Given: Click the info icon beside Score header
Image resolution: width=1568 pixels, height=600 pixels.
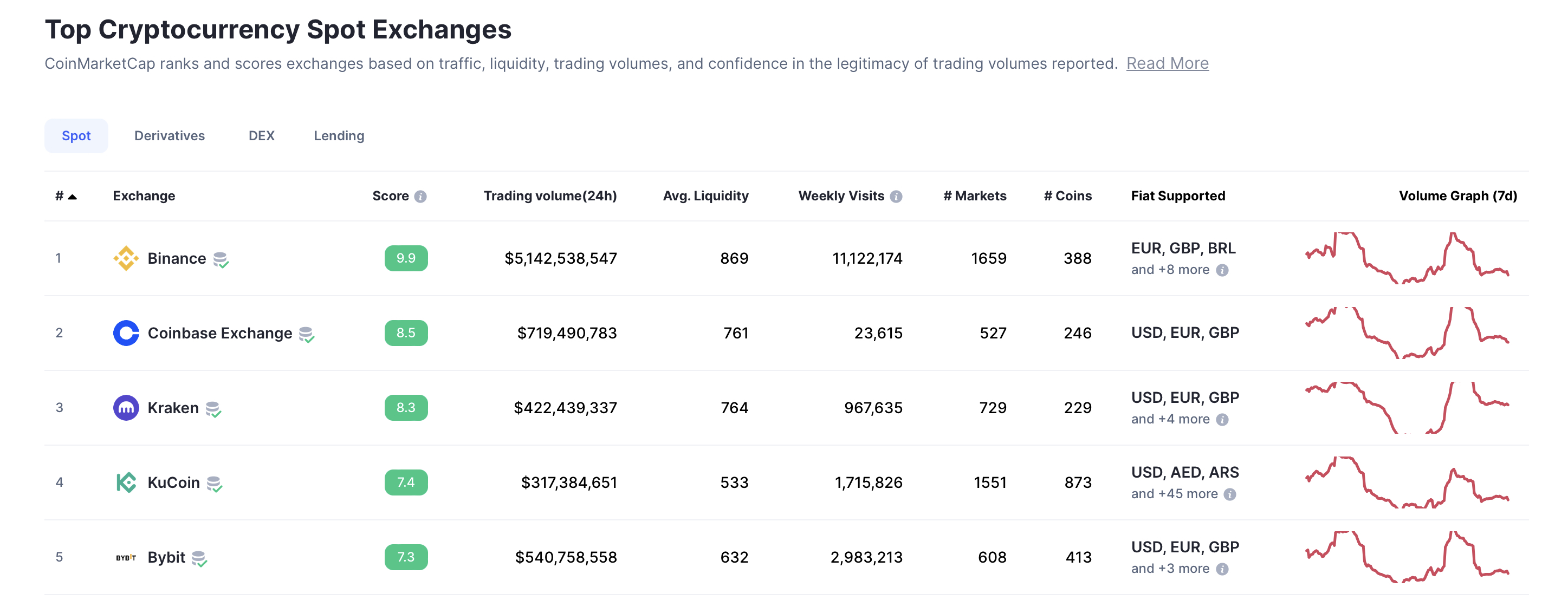Looking at the screenshot, I should coord(420,197).
